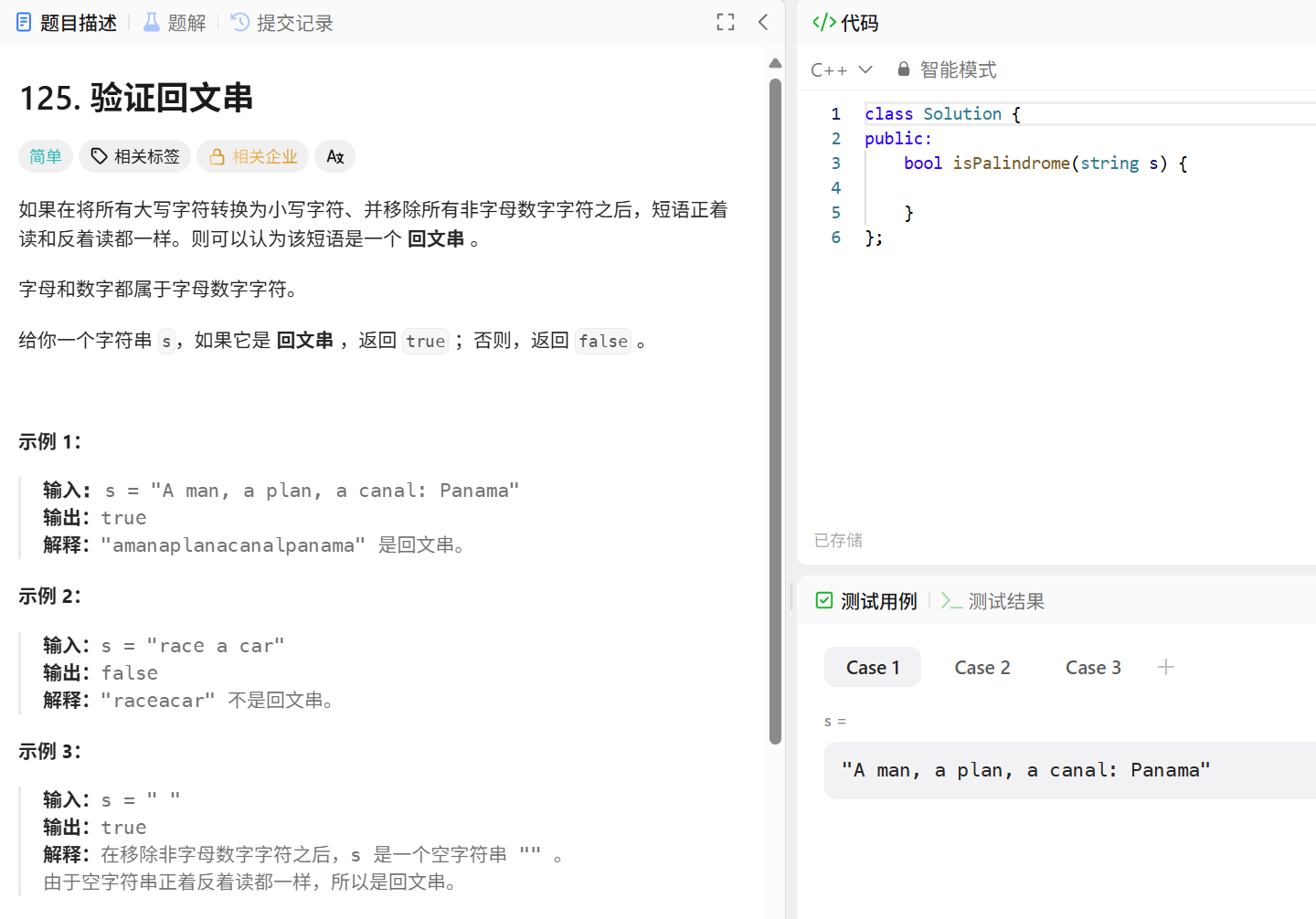Click line number 1 in the gutter
This screenshot has width=1316, height=919.
(x=835, y=114)
